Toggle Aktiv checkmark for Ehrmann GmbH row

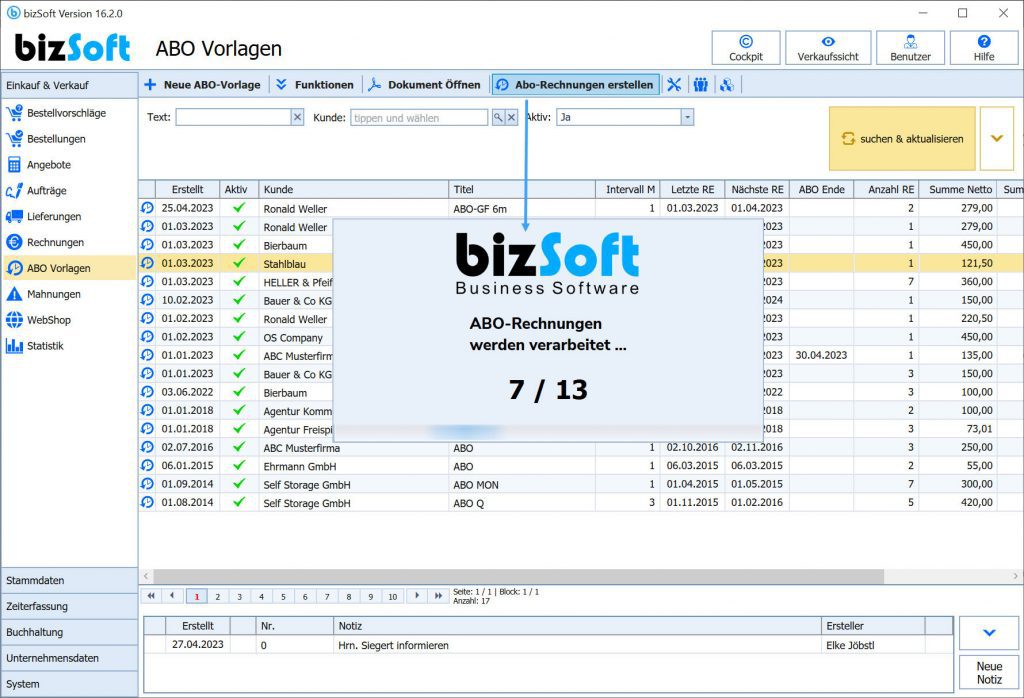(x=239, y=466)
